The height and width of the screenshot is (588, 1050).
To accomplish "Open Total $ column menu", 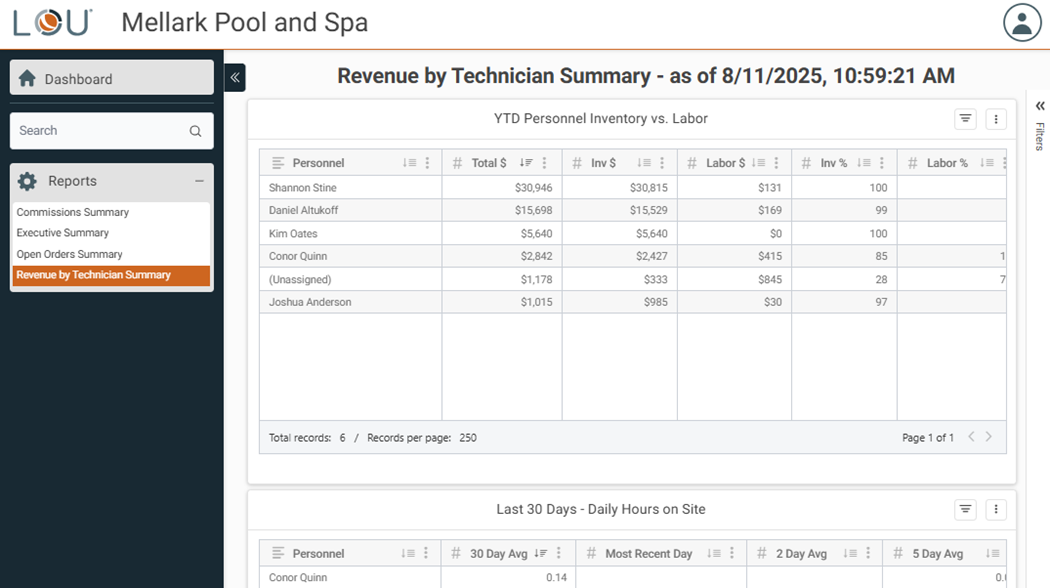I will tap(544, 163).
